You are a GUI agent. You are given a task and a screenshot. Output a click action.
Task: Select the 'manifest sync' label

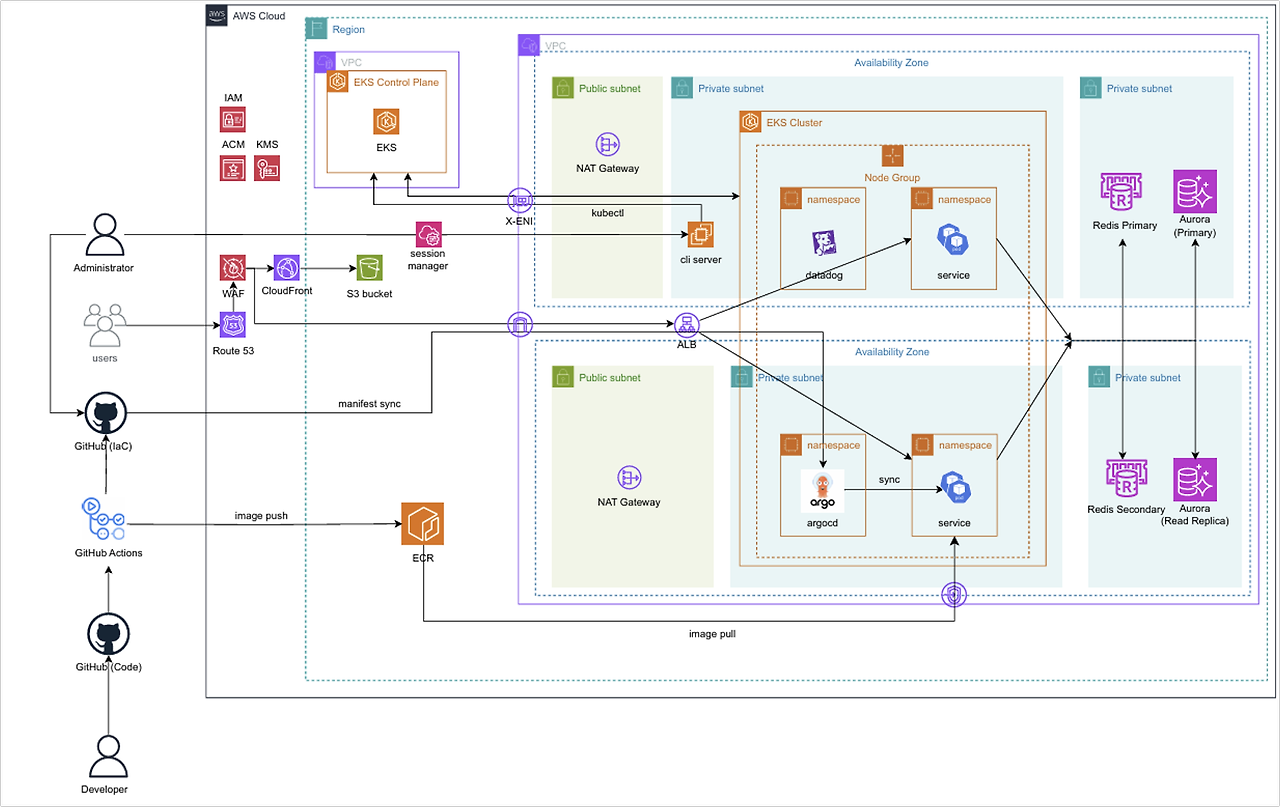coord(369,404)
